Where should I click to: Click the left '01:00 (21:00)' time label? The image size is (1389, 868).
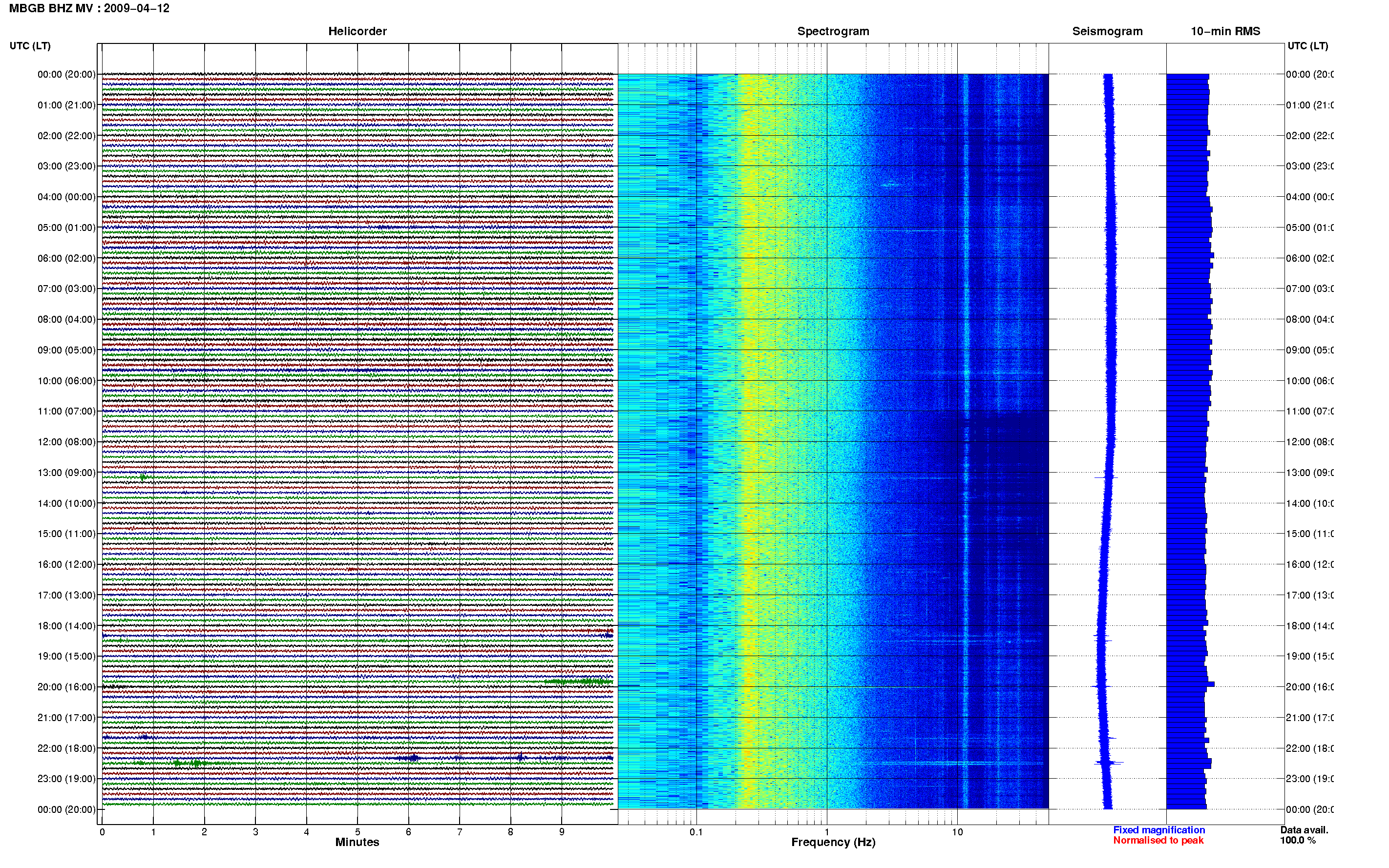click(66, 105)
